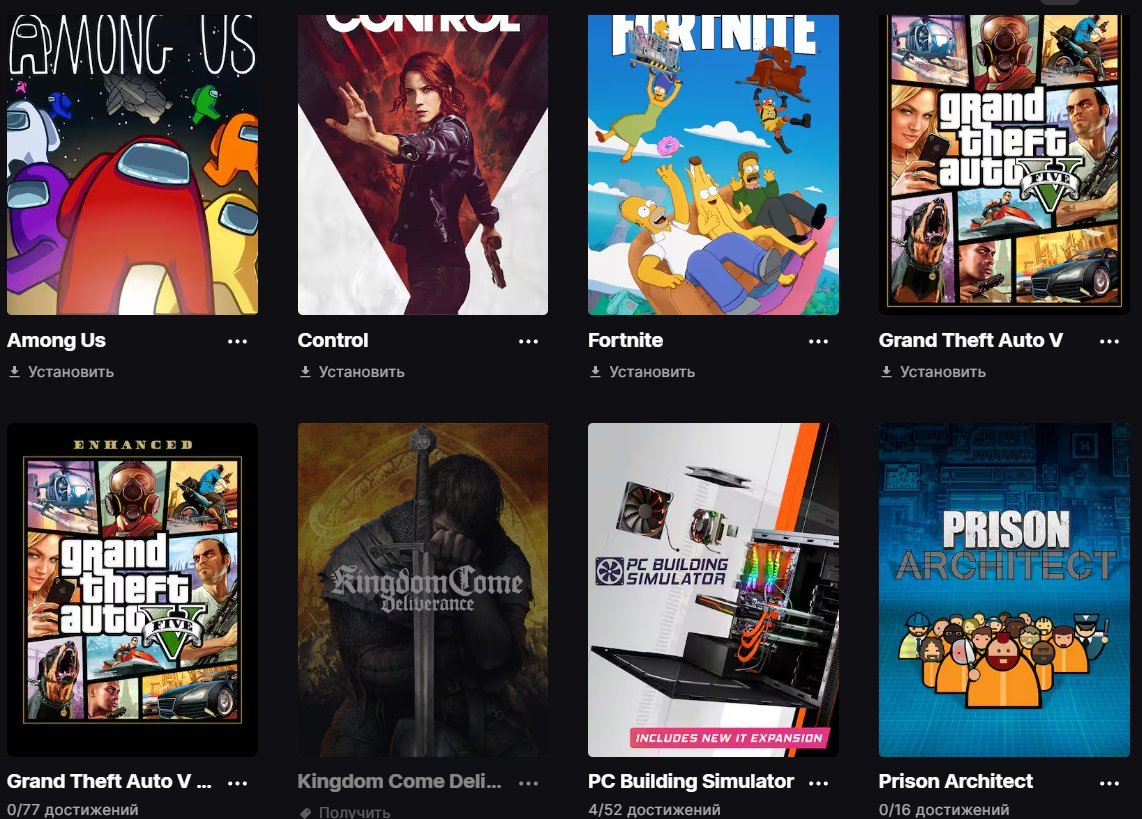Open the three-dot menu for Prison Architect
This screenshot has height=819, width=1142.
(1109, 783)
